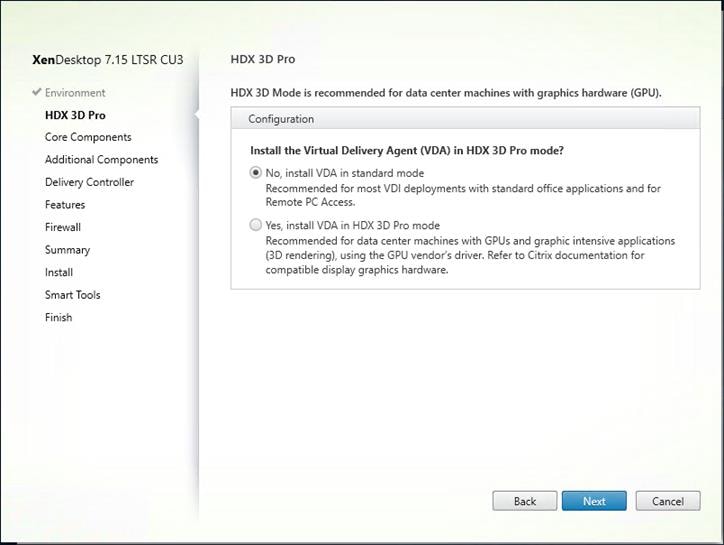Select No, install VDA in standard mode

255,173
